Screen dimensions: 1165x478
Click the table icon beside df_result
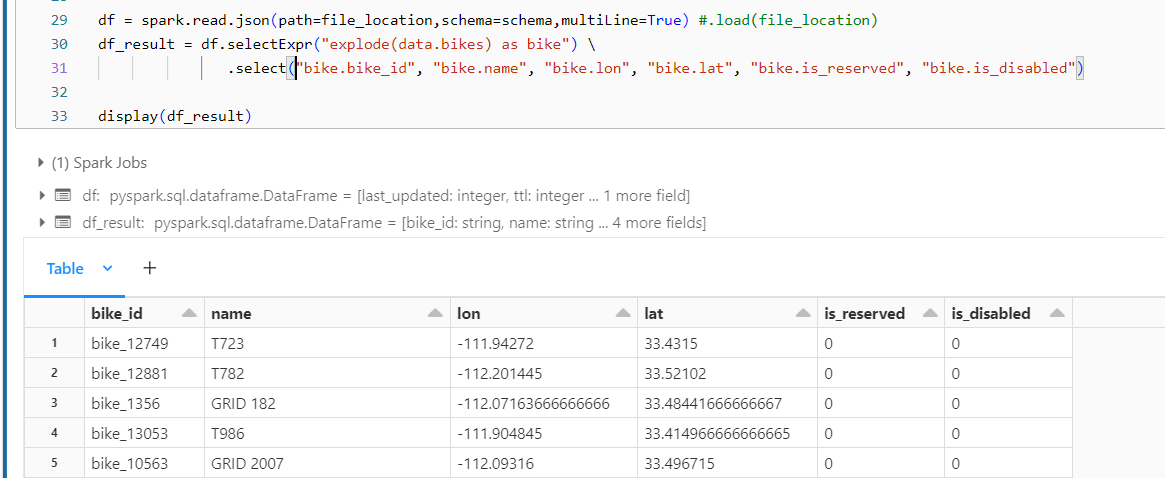63,222
